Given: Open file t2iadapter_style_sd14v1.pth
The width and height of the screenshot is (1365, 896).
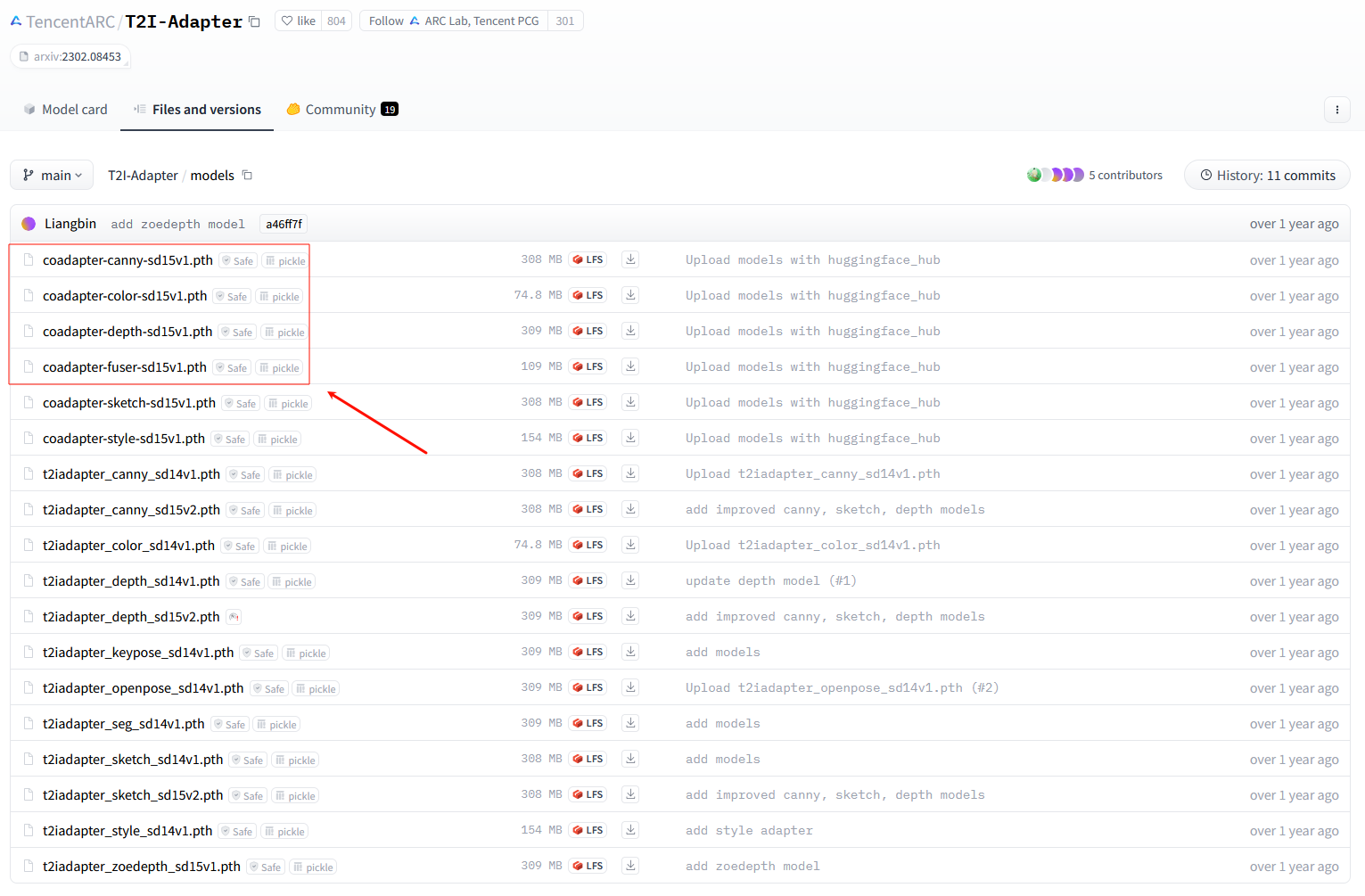Looking at the screenshot, I should tap(127, 831).
